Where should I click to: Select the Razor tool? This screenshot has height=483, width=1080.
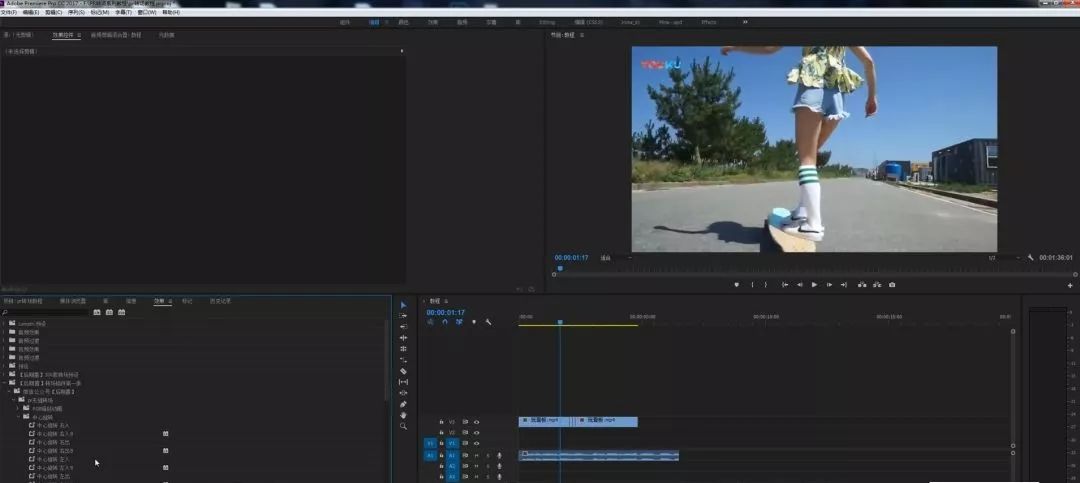(403, 371)
